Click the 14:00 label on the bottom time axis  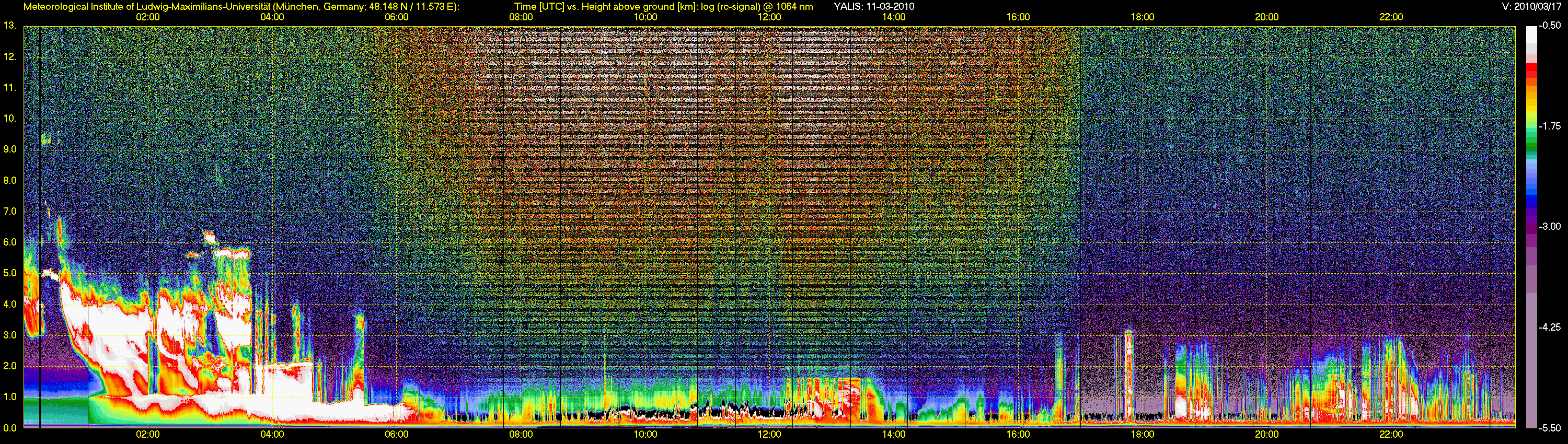pyautogui.click(x=894, y=435)
